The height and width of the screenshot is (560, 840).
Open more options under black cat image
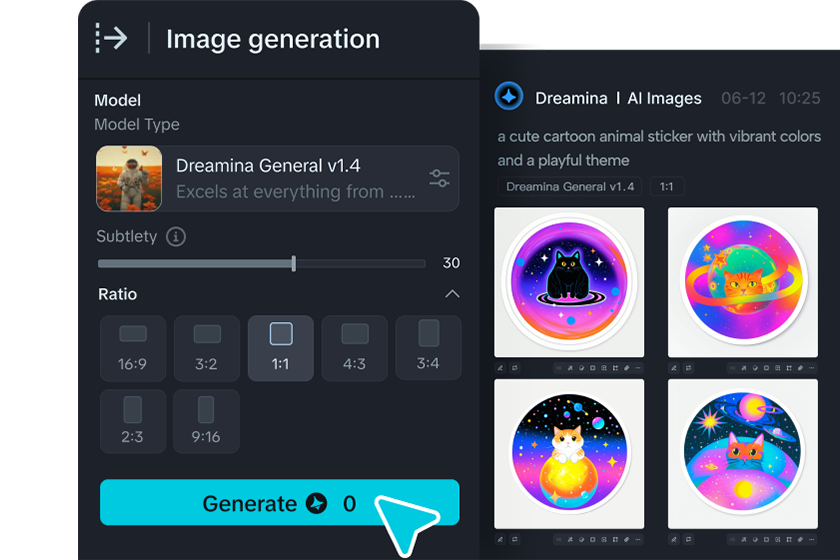(x=638, y=368)
